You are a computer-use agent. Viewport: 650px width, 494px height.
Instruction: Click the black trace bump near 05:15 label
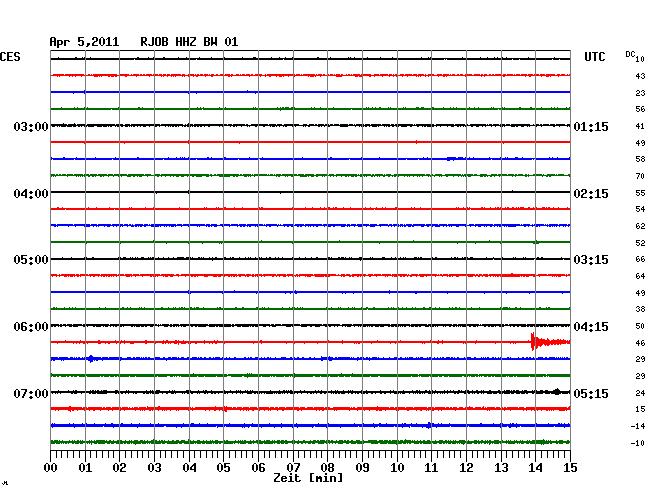557,392
